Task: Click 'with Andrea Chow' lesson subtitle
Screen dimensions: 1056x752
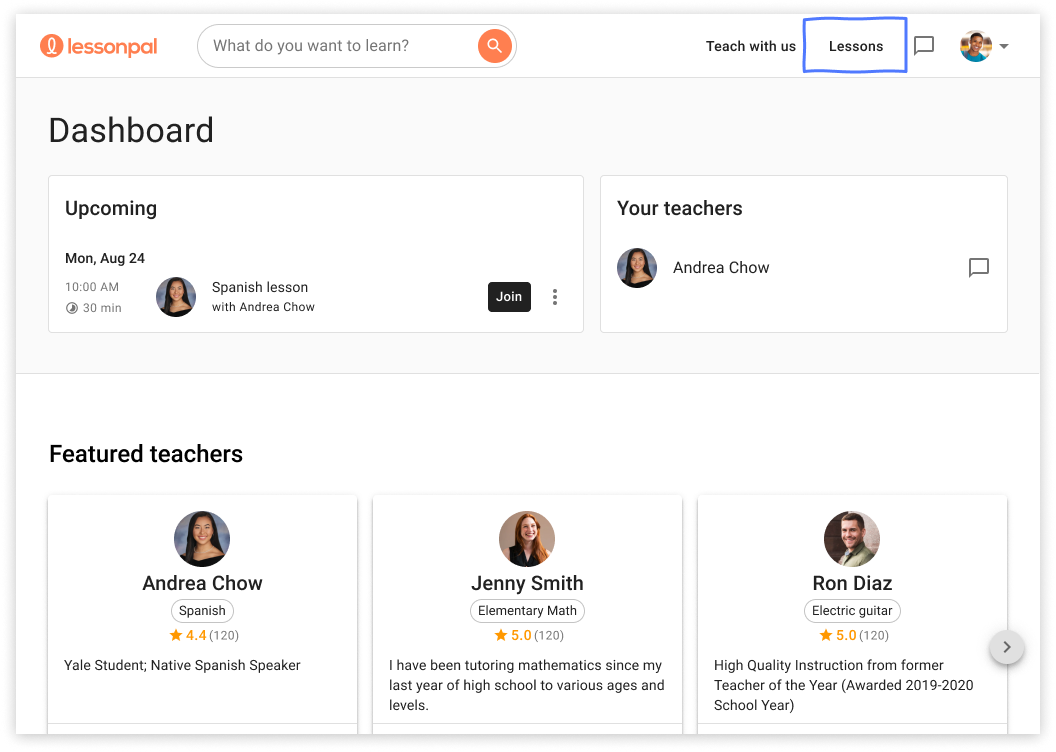Action: [x=263, y=307]
